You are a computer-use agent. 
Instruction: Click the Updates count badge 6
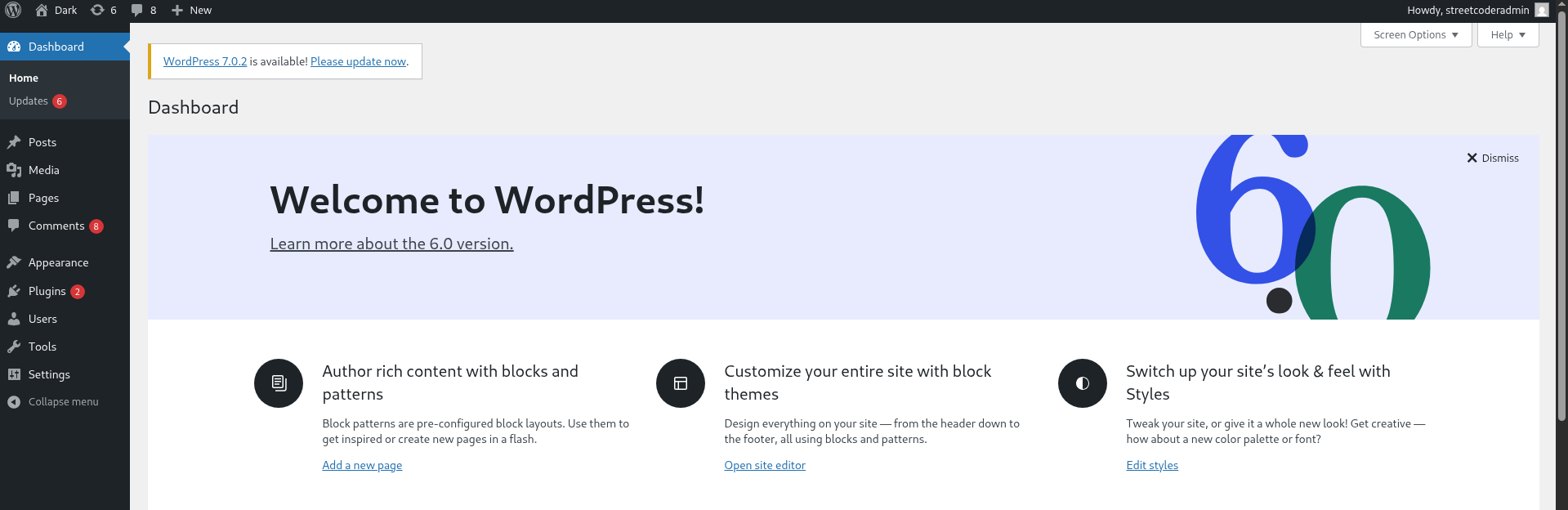pos(60,101)
